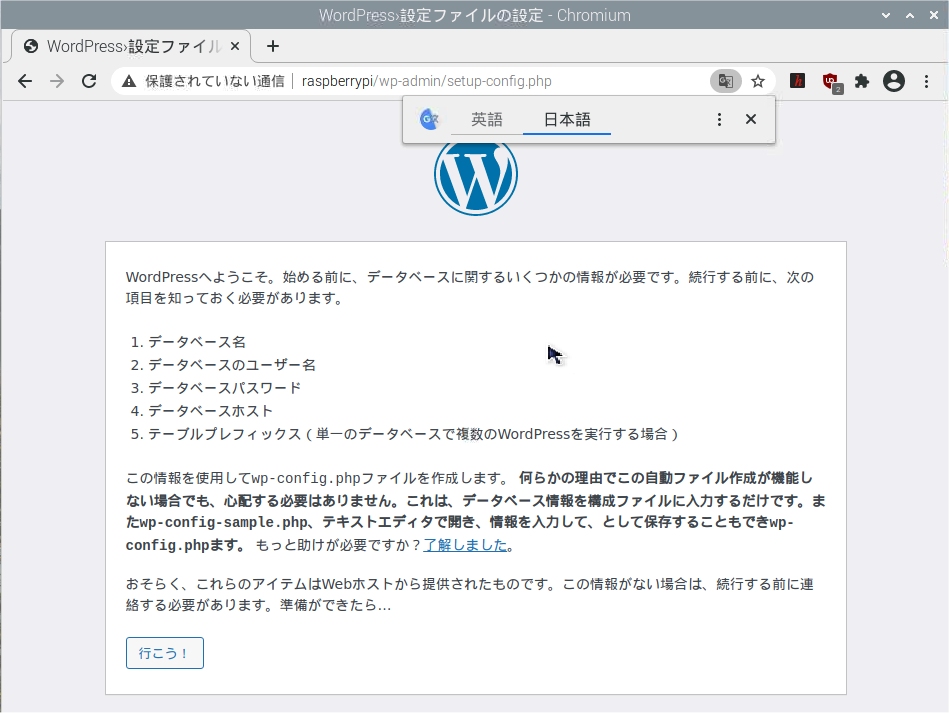Click list item データベースのユーザー名
Screen dimensions: 949x713
(232, 365)
